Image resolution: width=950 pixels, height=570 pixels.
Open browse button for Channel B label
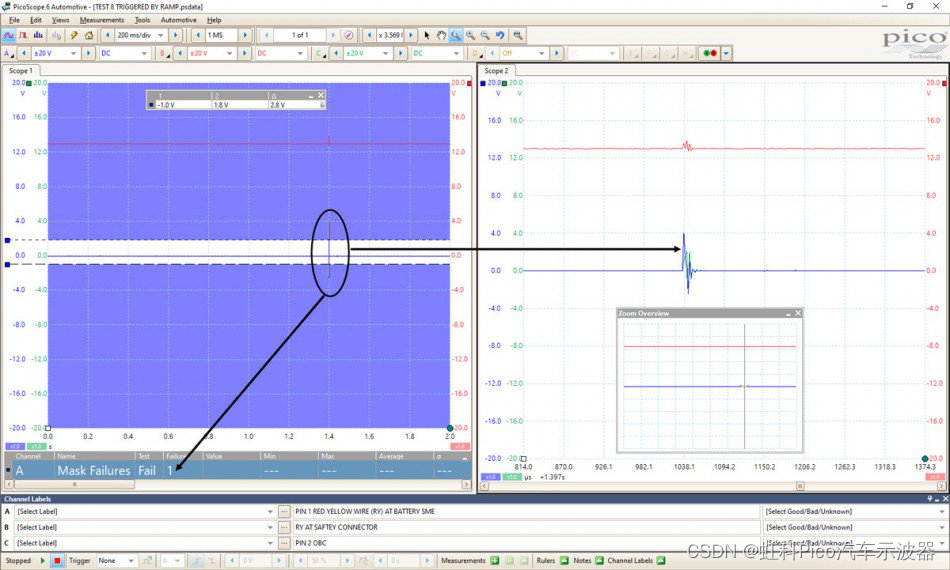(x=284, y=528)
